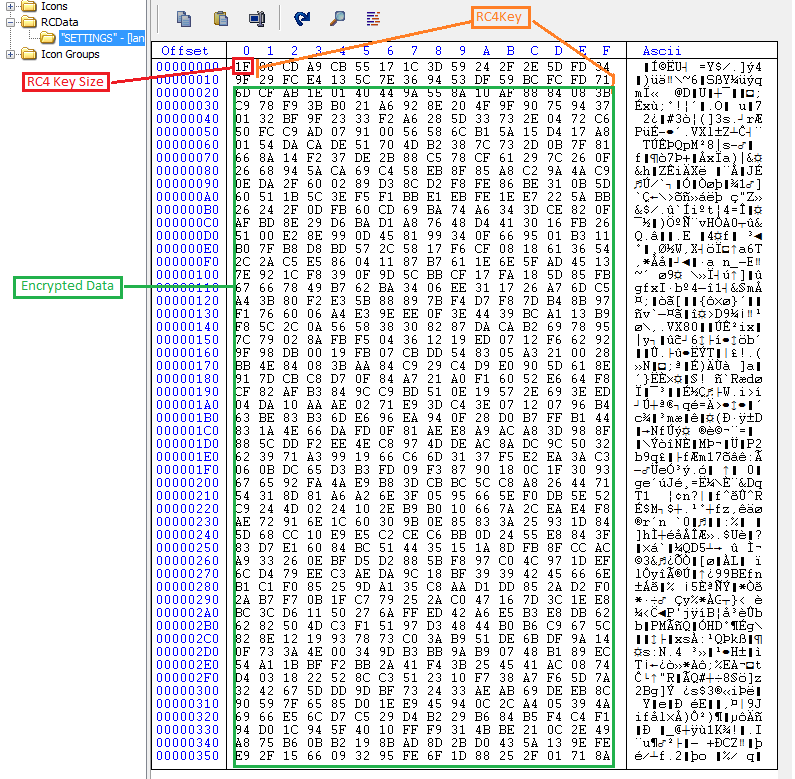Click last byte F8 in row 00000220
The width and height of the screenshot is (795, 779).
602,509
